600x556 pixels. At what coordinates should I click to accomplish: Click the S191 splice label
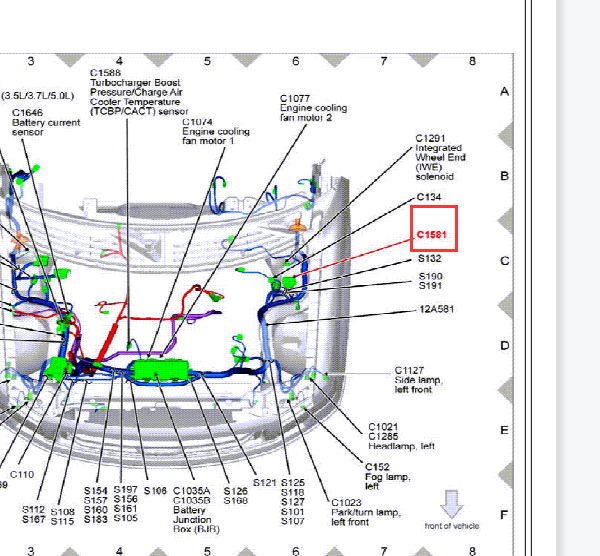(430, 285)
